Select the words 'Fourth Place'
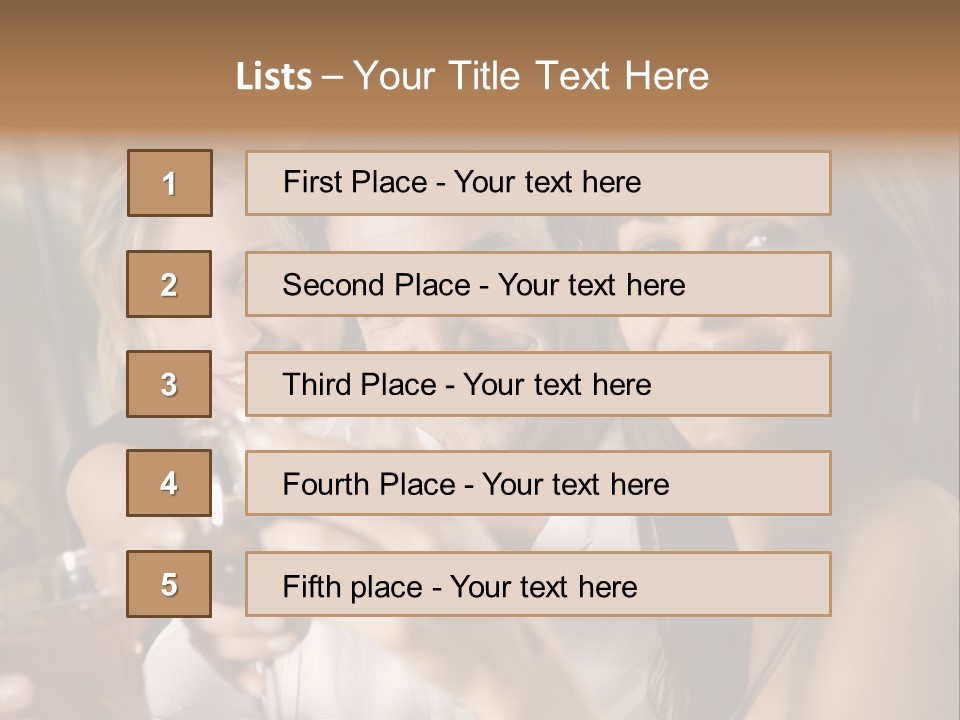 tap(370, 485)
